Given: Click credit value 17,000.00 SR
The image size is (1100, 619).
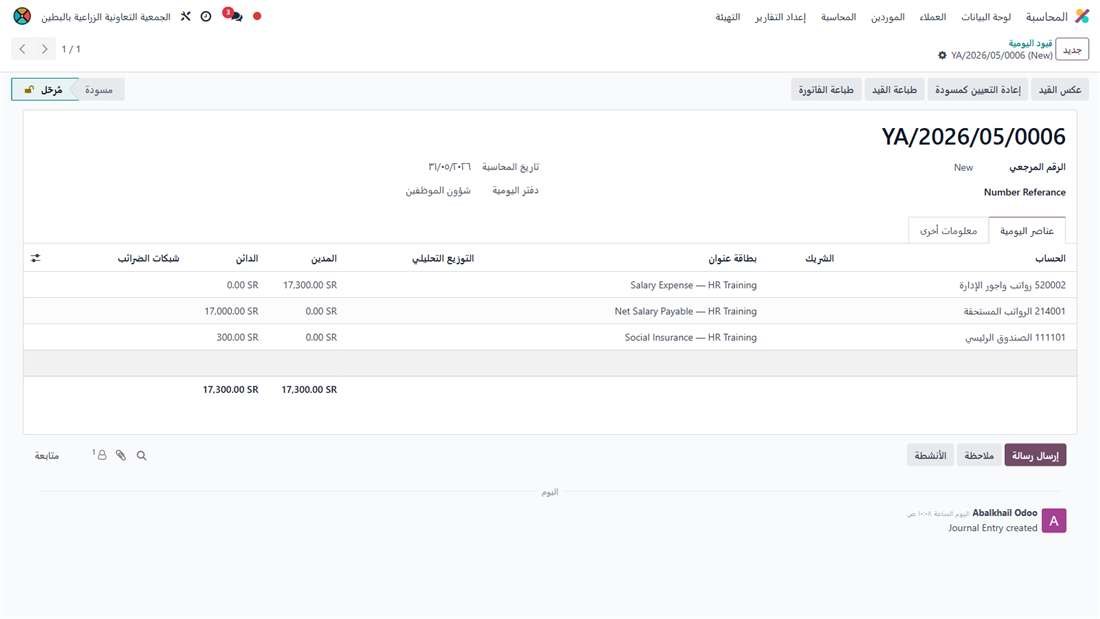Looking at the screenshot, I should 232,312.
